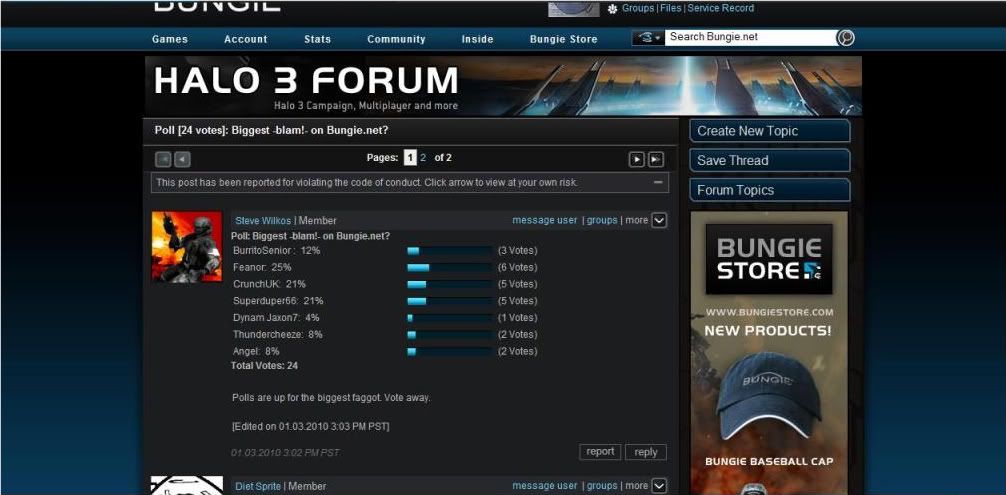Click the Save Thread button
The width and height of the screenshot is (1006, 495).
[769, 160]
